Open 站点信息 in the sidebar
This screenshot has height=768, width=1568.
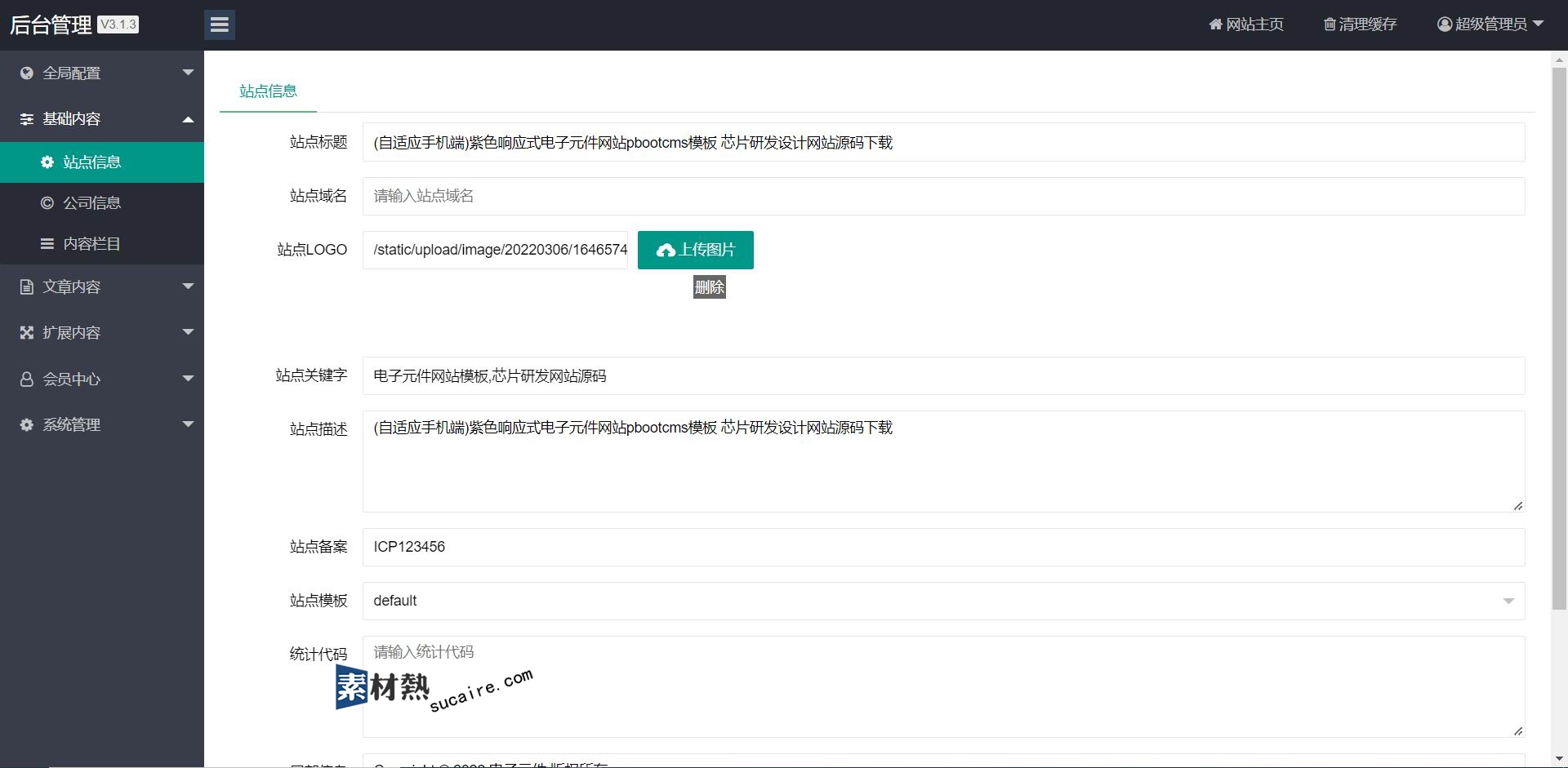click(102, 162)
